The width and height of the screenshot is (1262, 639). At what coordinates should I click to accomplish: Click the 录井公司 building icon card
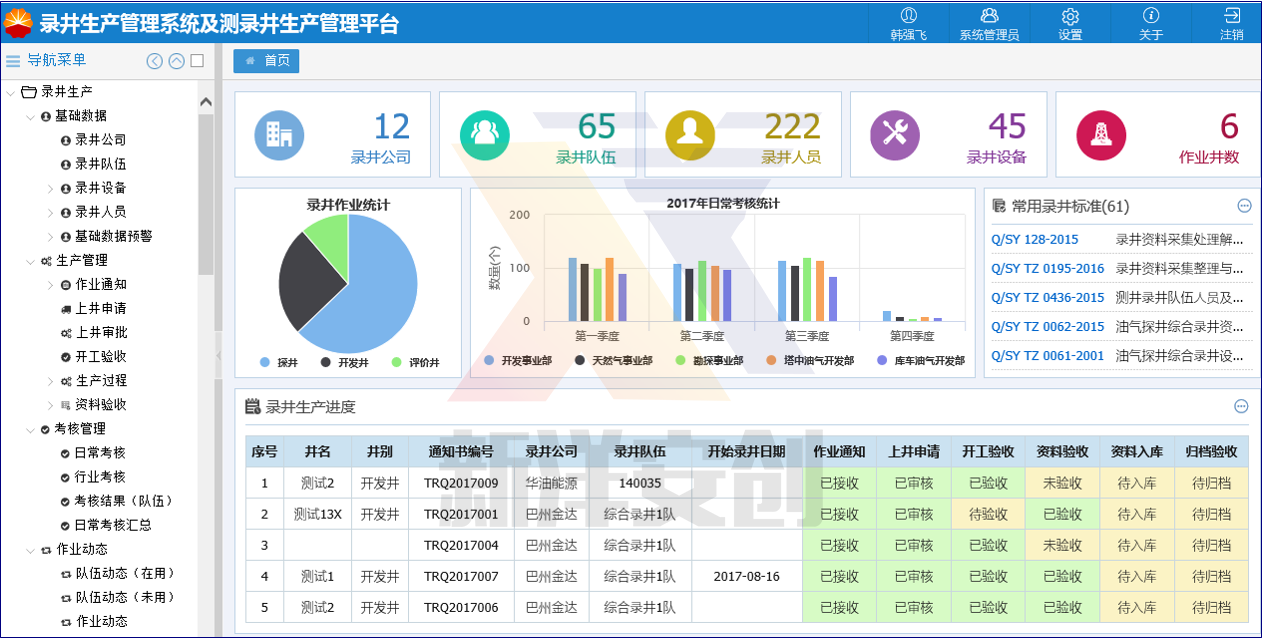[279, 134]
